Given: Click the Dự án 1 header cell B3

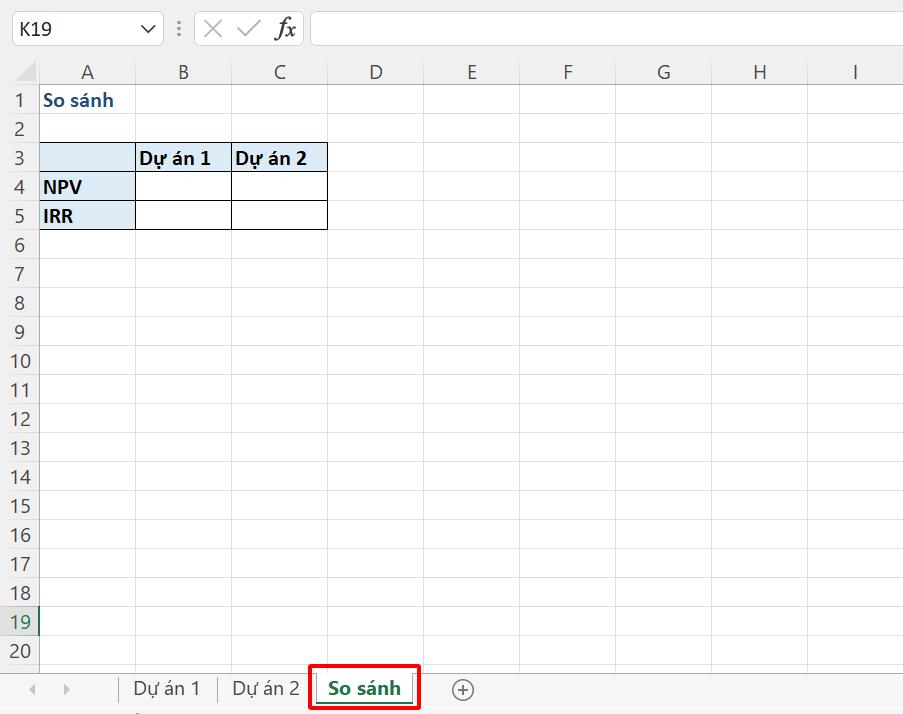Looking at the screenshot, I should point(183,158).
